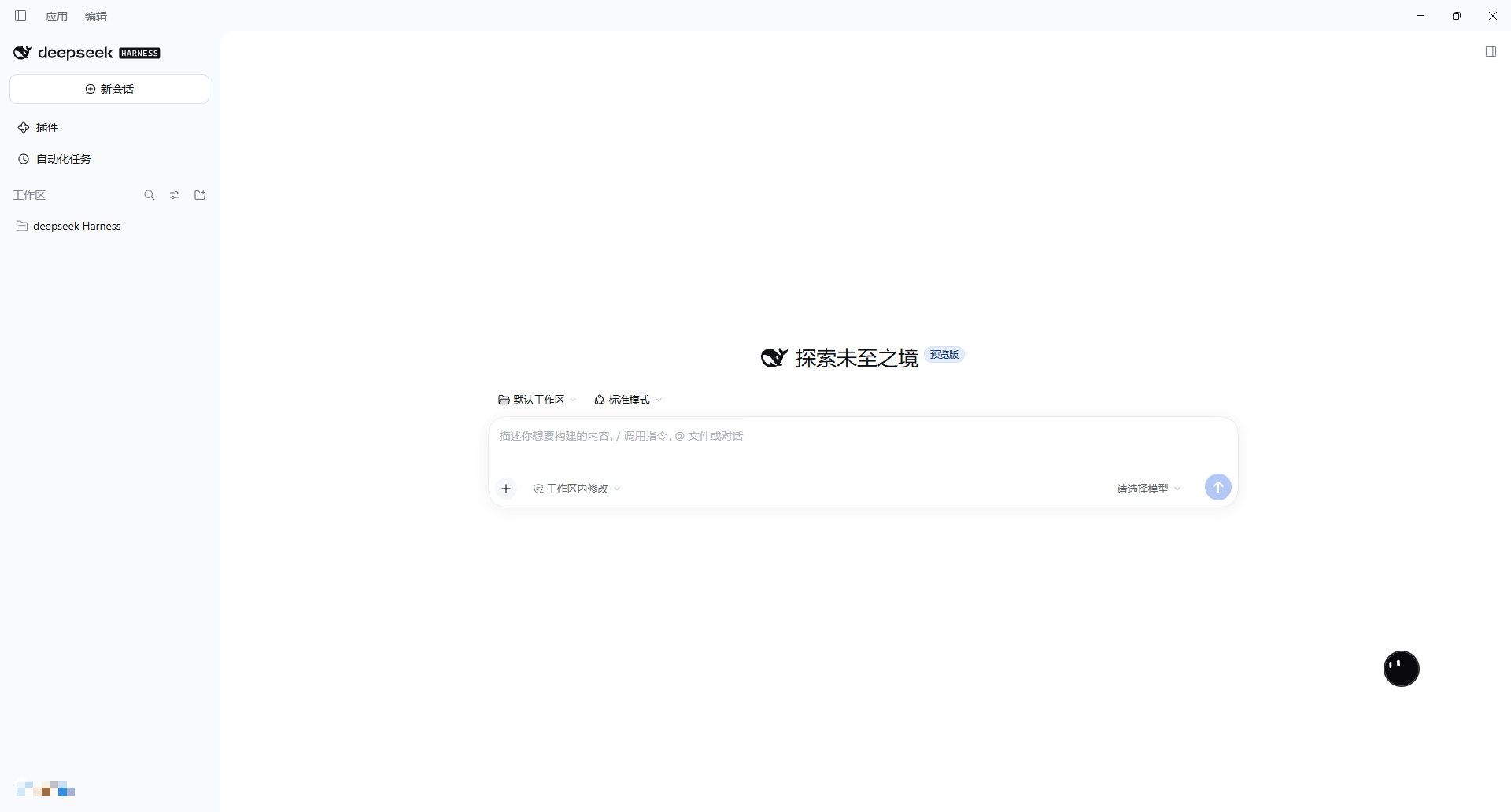The width and height of the screenshot is (1511, 812).
Task: Search workspaces with the magnifier icon
Action: coord(150,195)
